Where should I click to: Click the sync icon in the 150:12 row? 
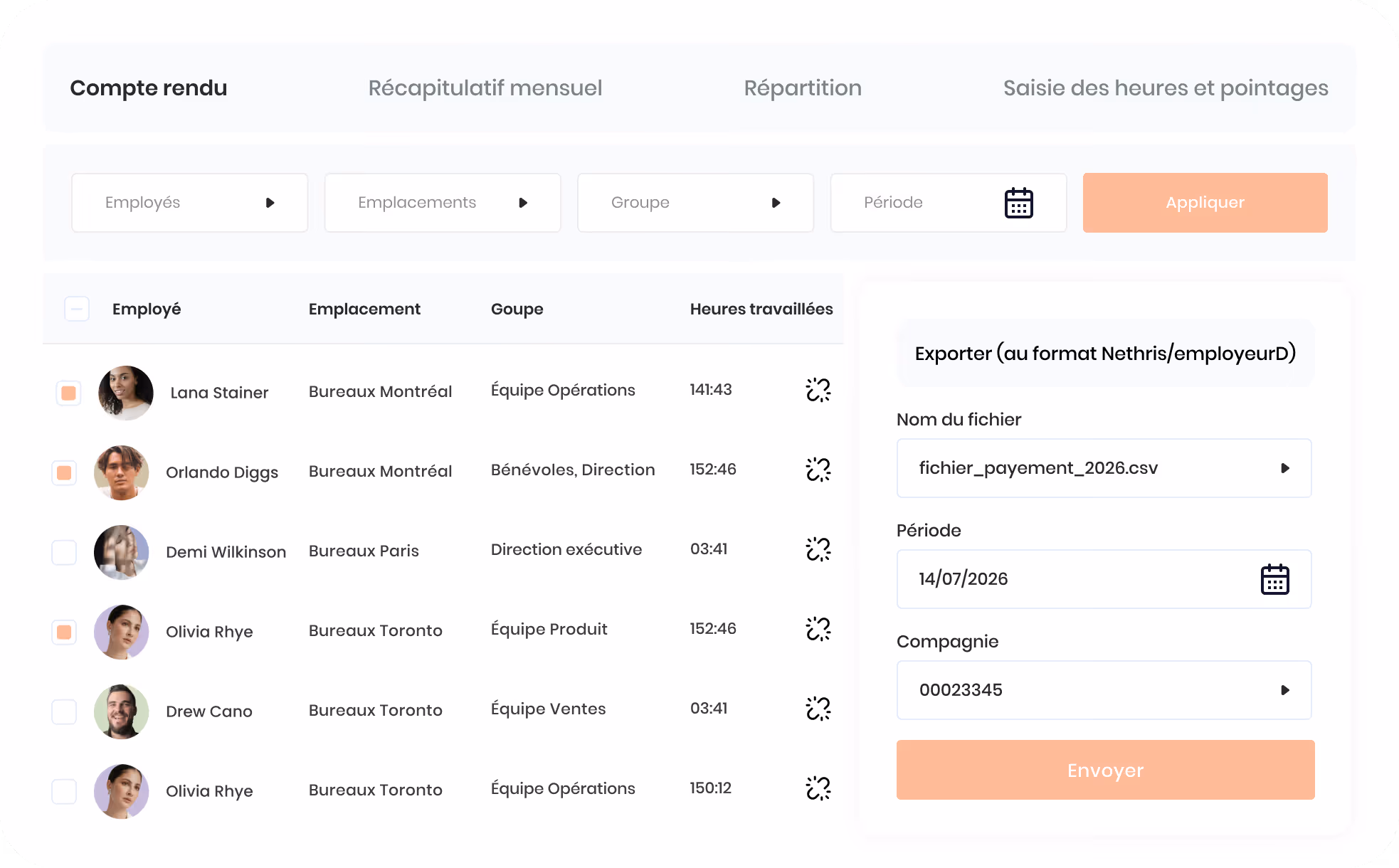pyautogui.click(x=818, y=788)
